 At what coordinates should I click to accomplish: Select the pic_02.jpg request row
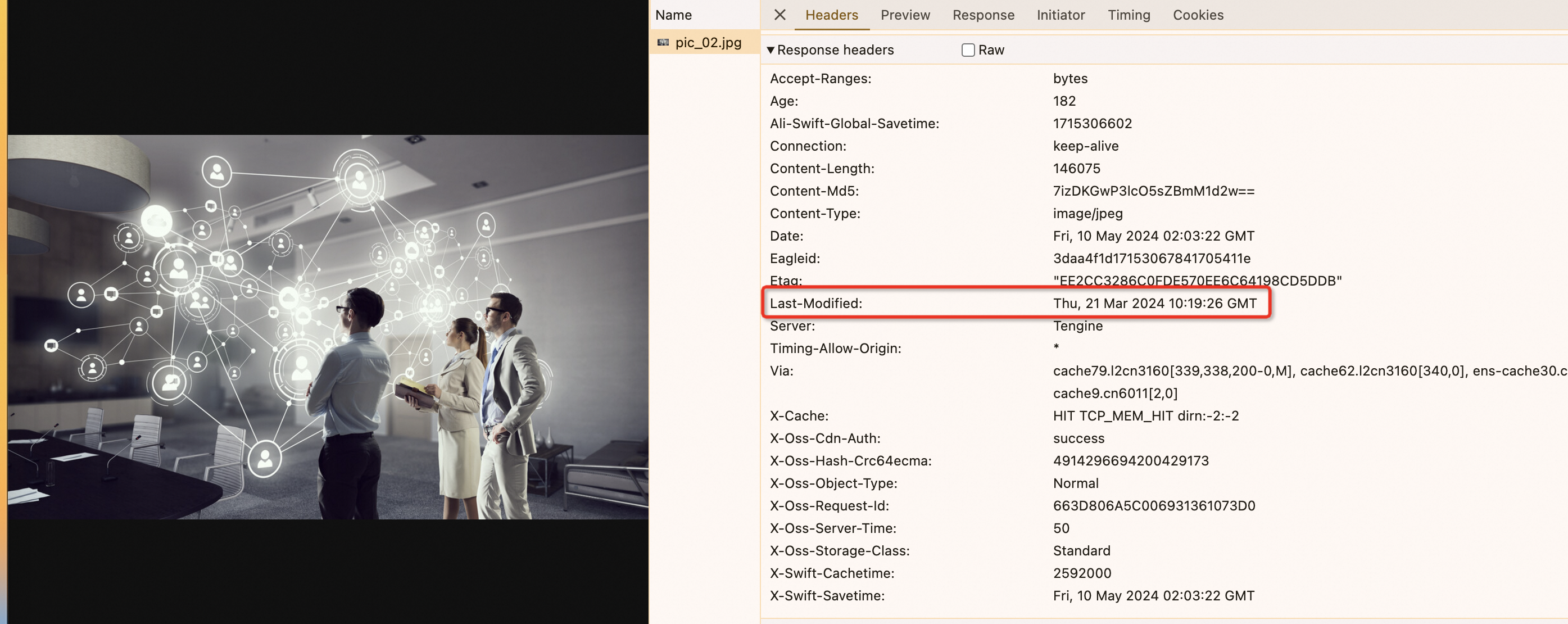[708, 43]
